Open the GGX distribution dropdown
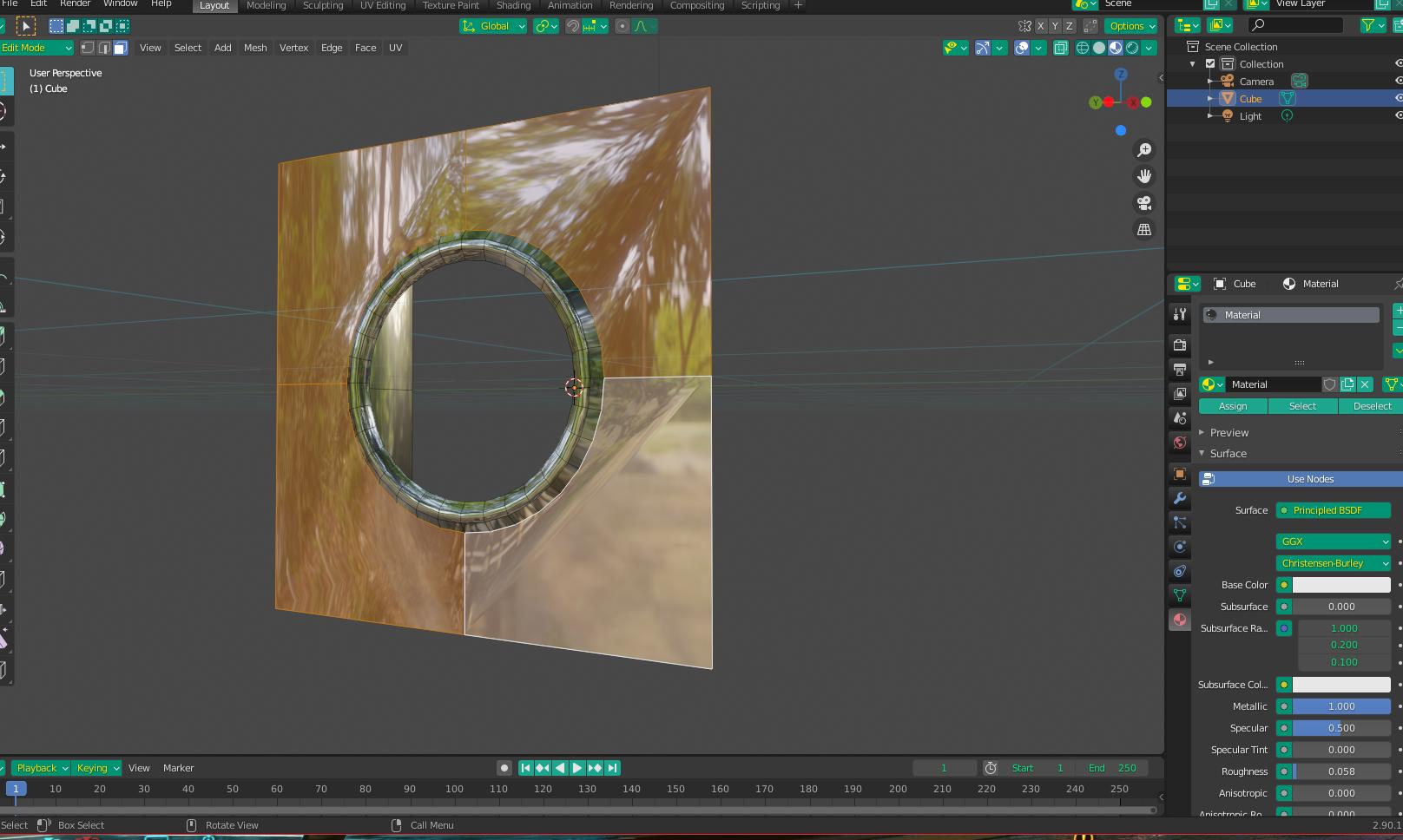The width and height of the screenshot is (1403, 840). [x=1334, y=541]
